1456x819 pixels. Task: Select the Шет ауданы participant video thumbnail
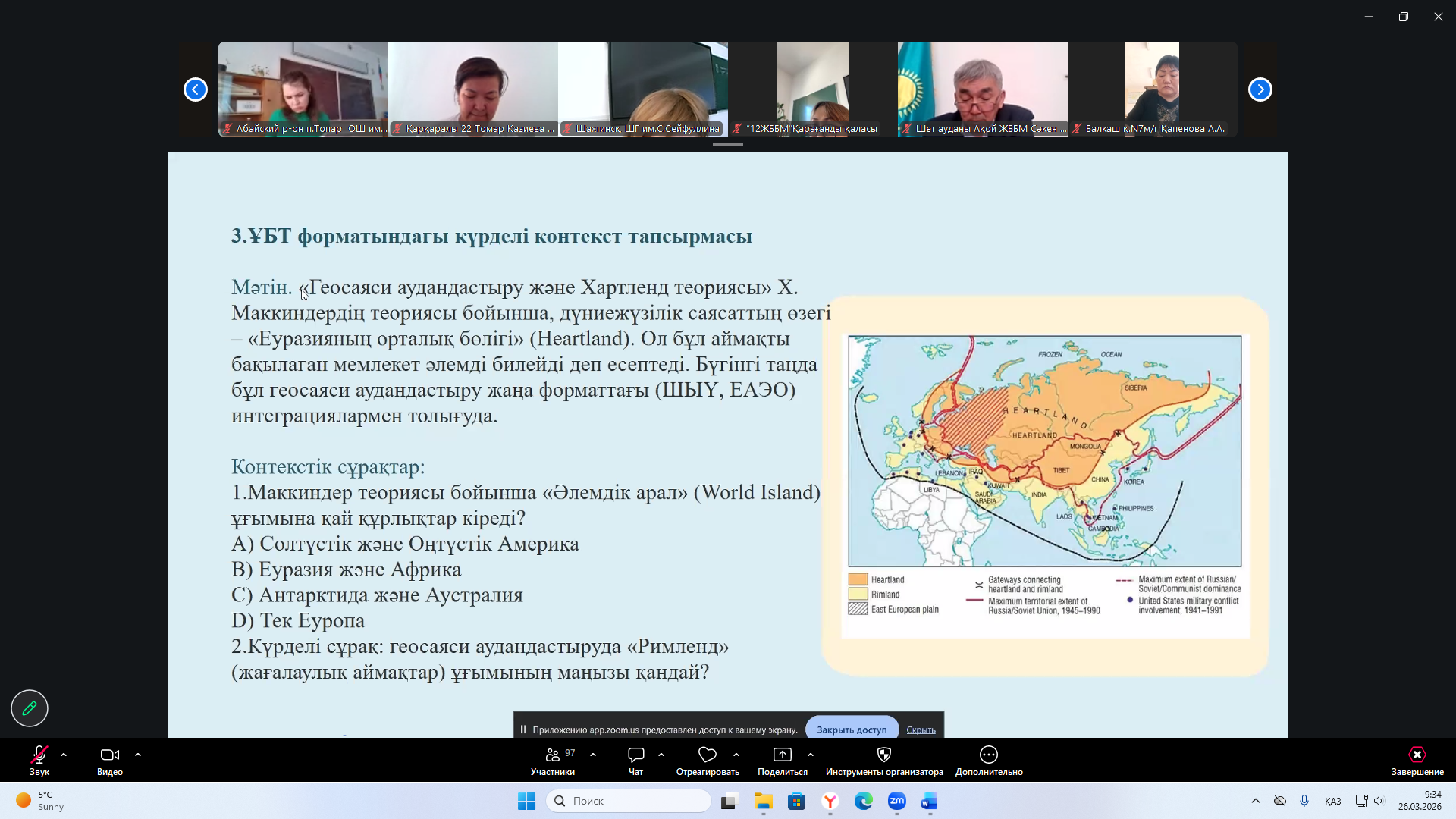pyautogui.click(x=982, y=87)
